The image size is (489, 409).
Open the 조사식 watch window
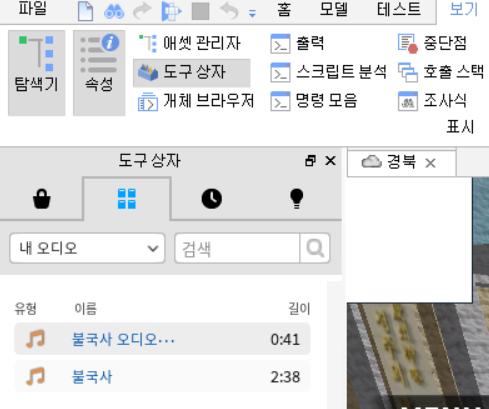432,101
